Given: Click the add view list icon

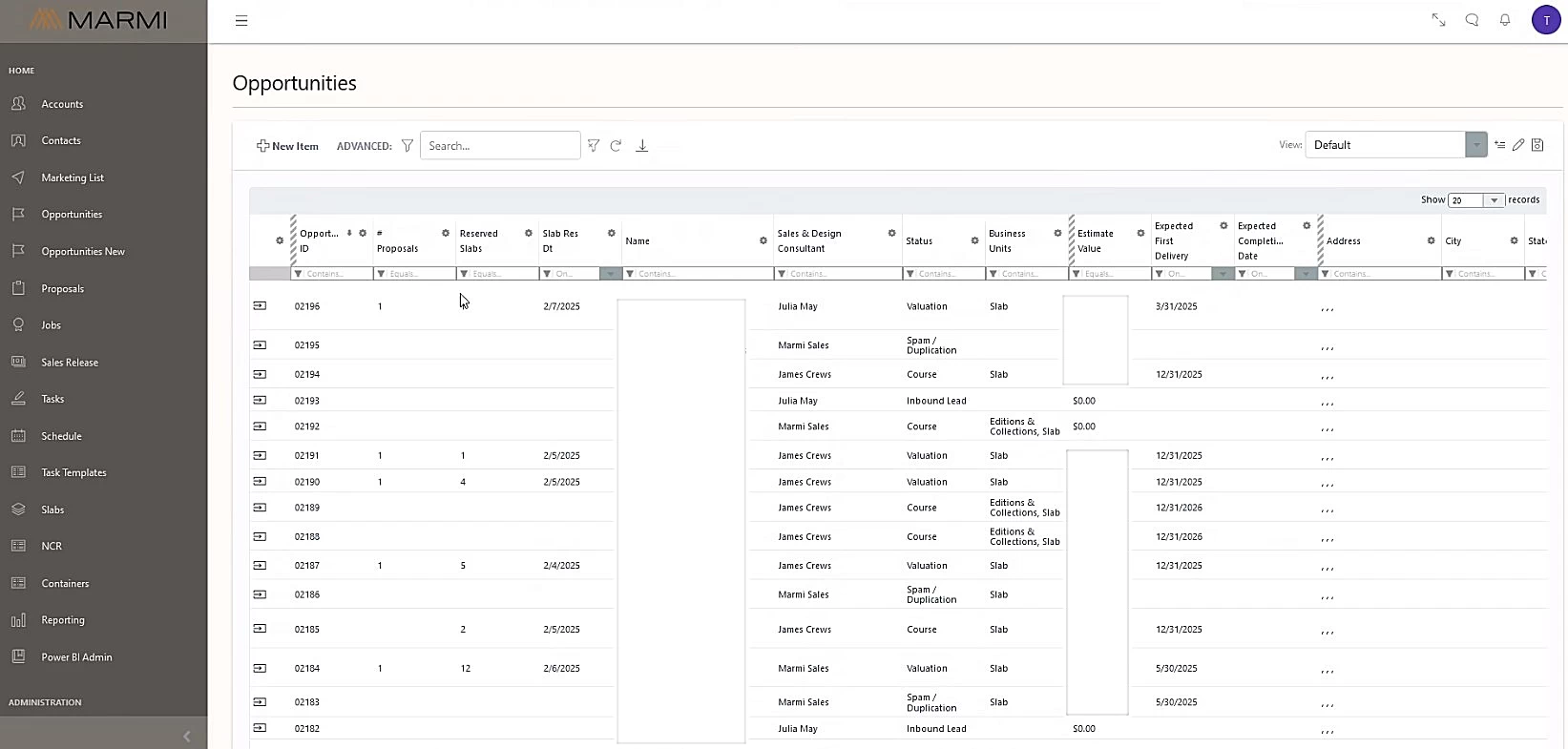Looking at the screenshot, I should (x=1499, y=145).
